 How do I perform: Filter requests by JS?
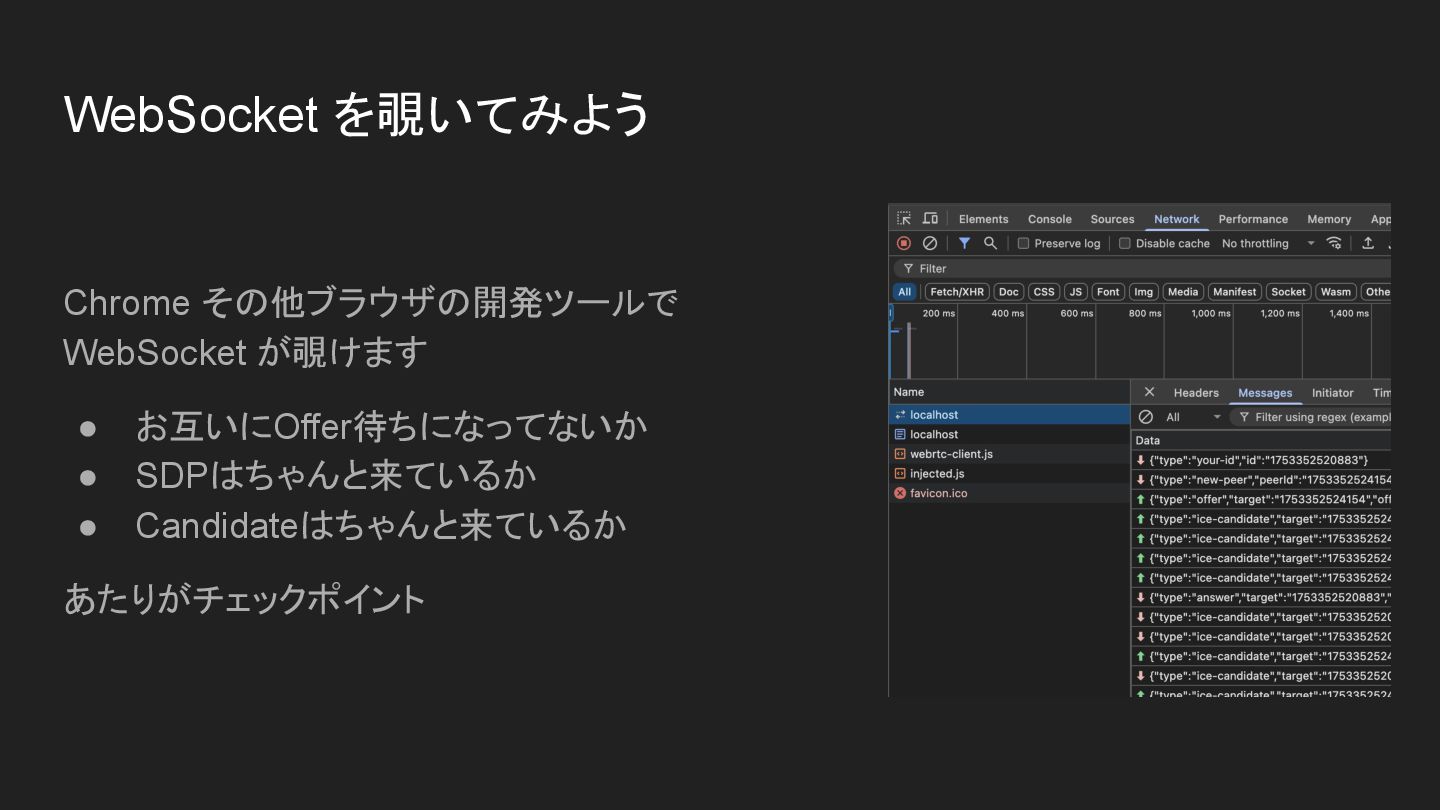(1076, 292)
